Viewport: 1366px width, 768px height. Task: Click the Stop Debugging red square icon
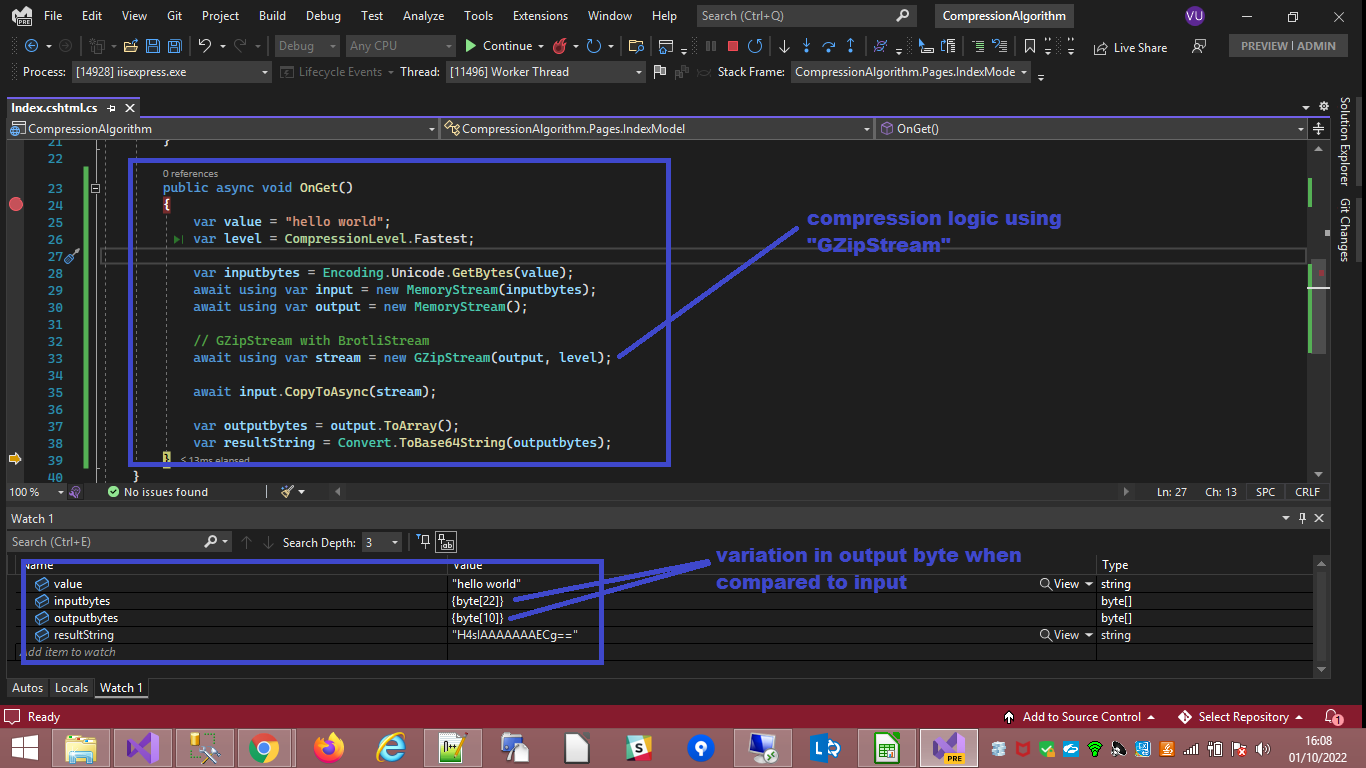click(733, 46)
